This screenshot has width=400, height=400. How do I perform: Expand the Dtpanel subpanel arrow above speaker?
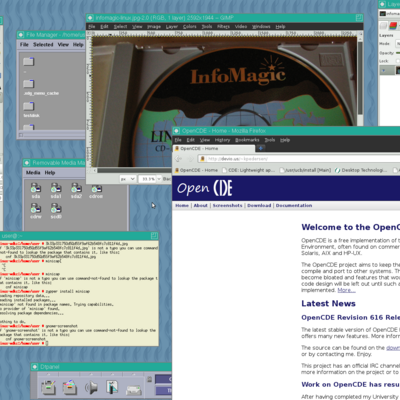pyautogui.click(x=91, y=375)
